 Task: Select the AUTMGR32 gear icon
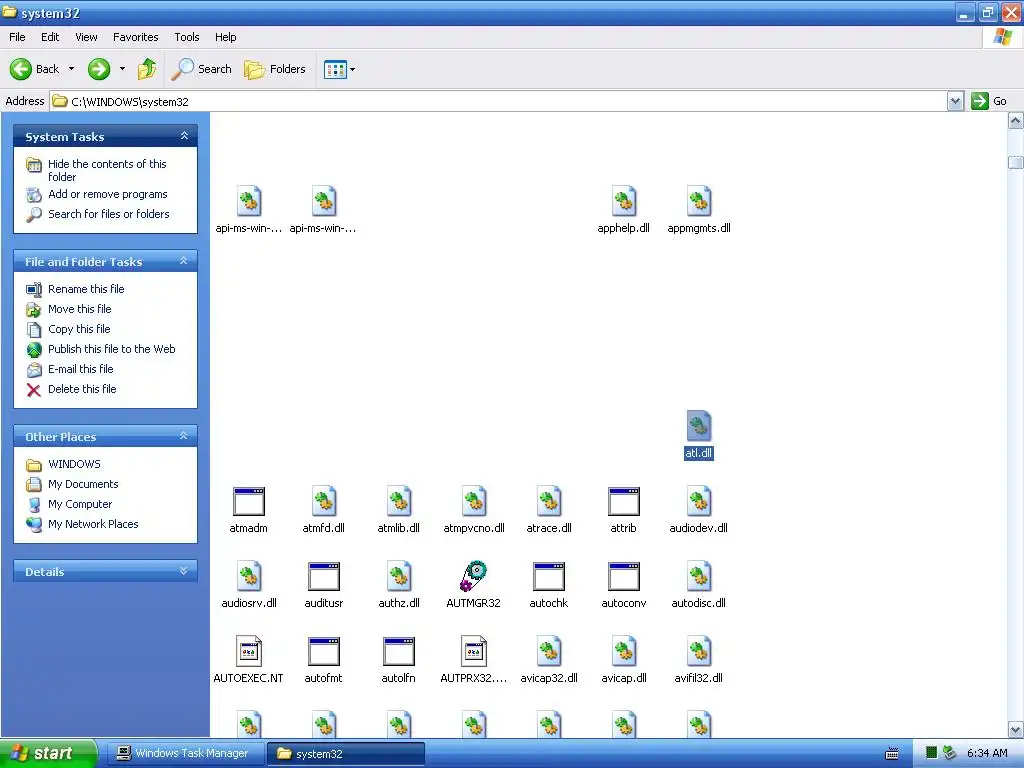pyautogui.click(x=473, y=576)
